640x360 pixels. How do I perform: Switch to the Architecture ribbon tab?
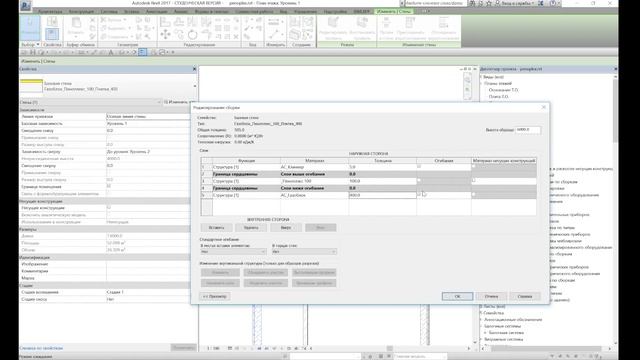pos(50,11)
